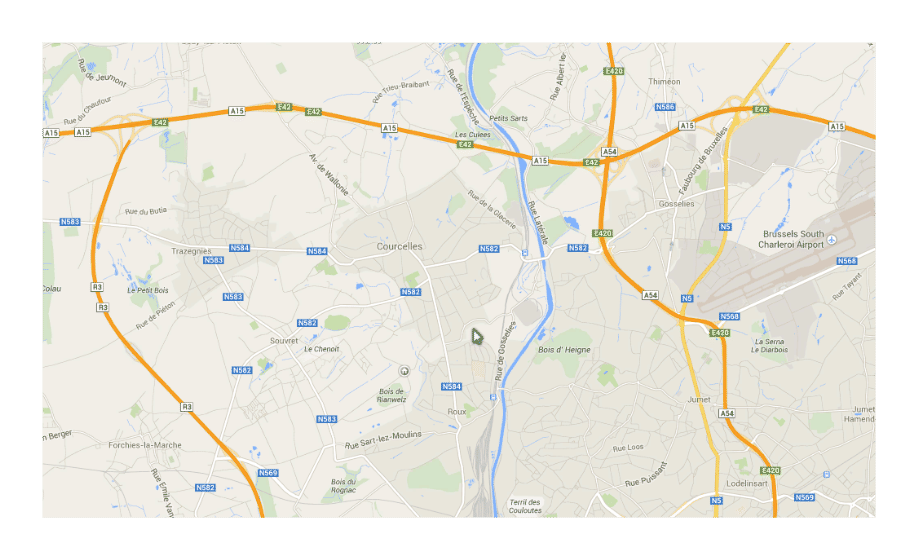
Task: Click the rail station icon east of Courcelles
Action: (x=525, y=253)
